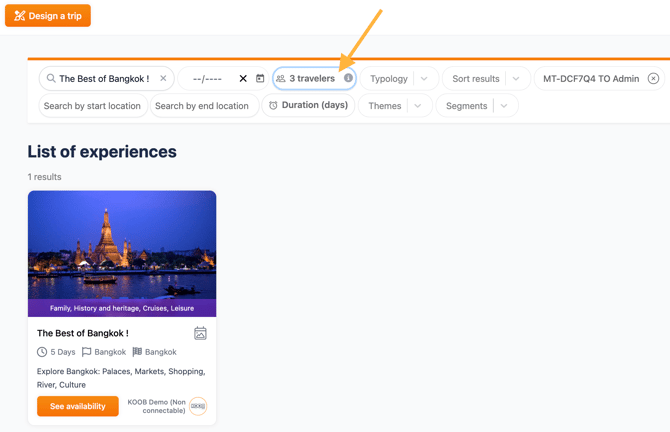Expand the Typology dropdown

[x=424, y=79]
